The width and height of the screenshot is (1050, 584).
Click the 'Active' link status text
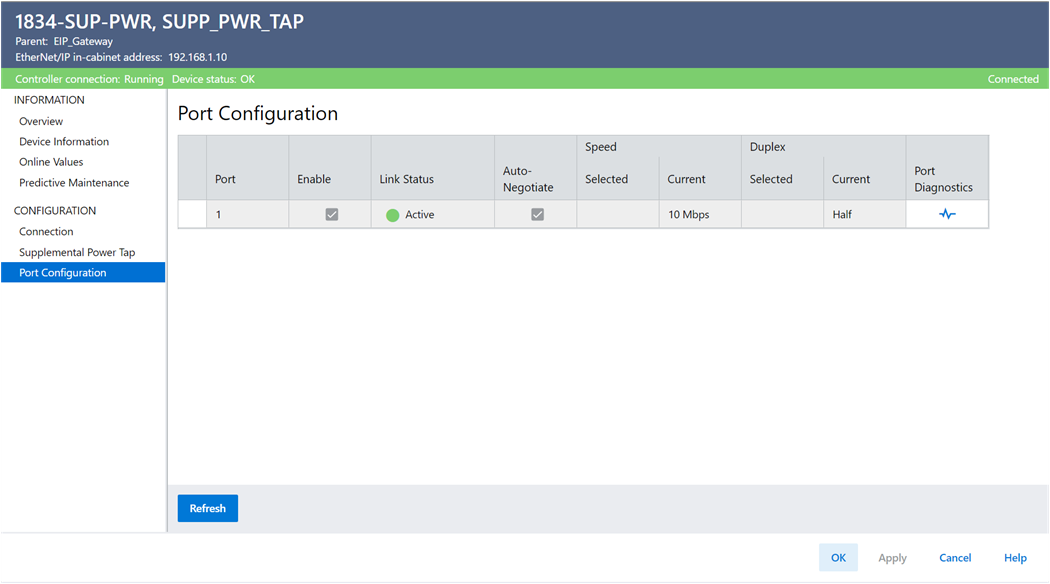[419, 215]
